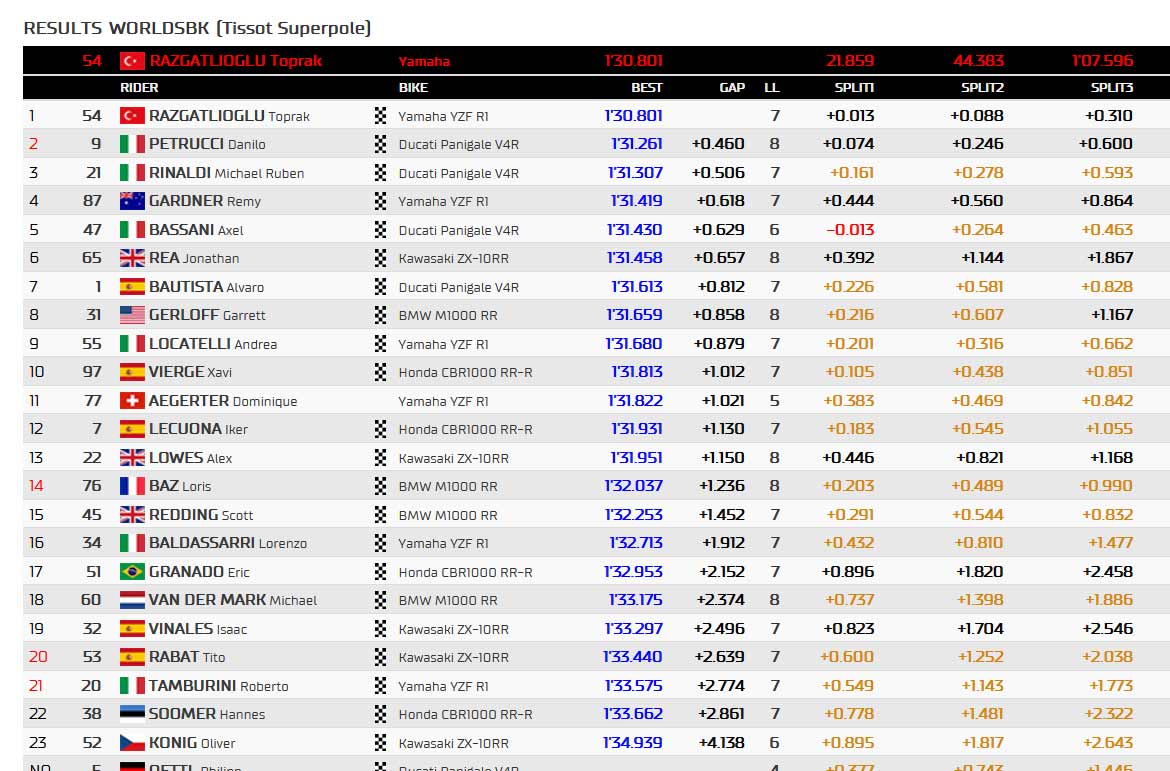Click the gap value +1.021
This screenshot has height=771, width=1170.
pyautogui.click(x=723, y=401)
